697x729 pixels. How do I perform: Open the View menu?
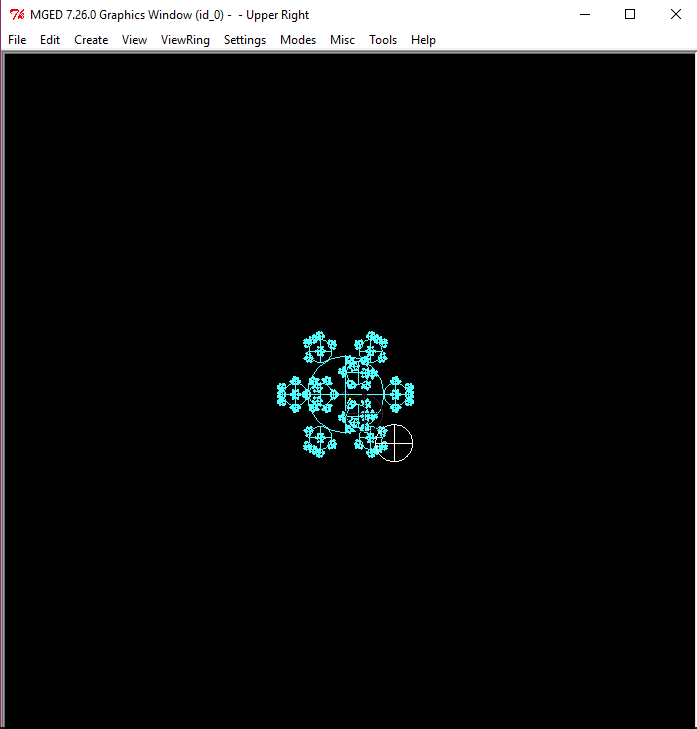coord(134,40)
